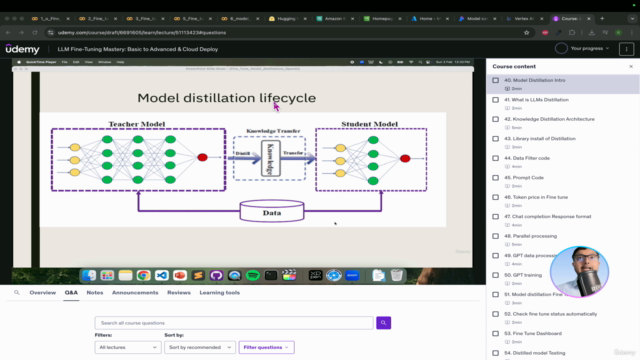Click the Terminal icon in the recorded dock
The image size is (640, 360).
click(x=271, y=276)
